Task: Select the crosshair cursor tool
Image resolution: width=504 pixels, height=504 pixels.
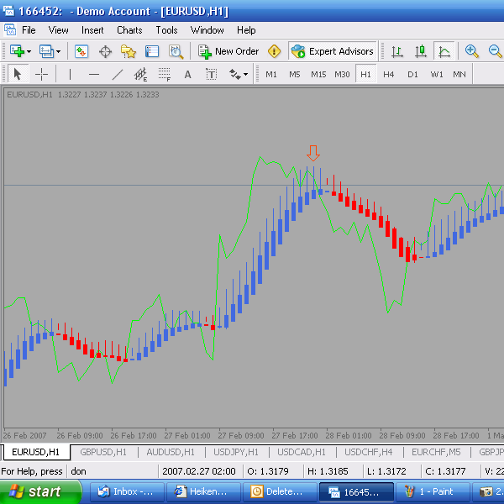Action: tap(41, 74)
